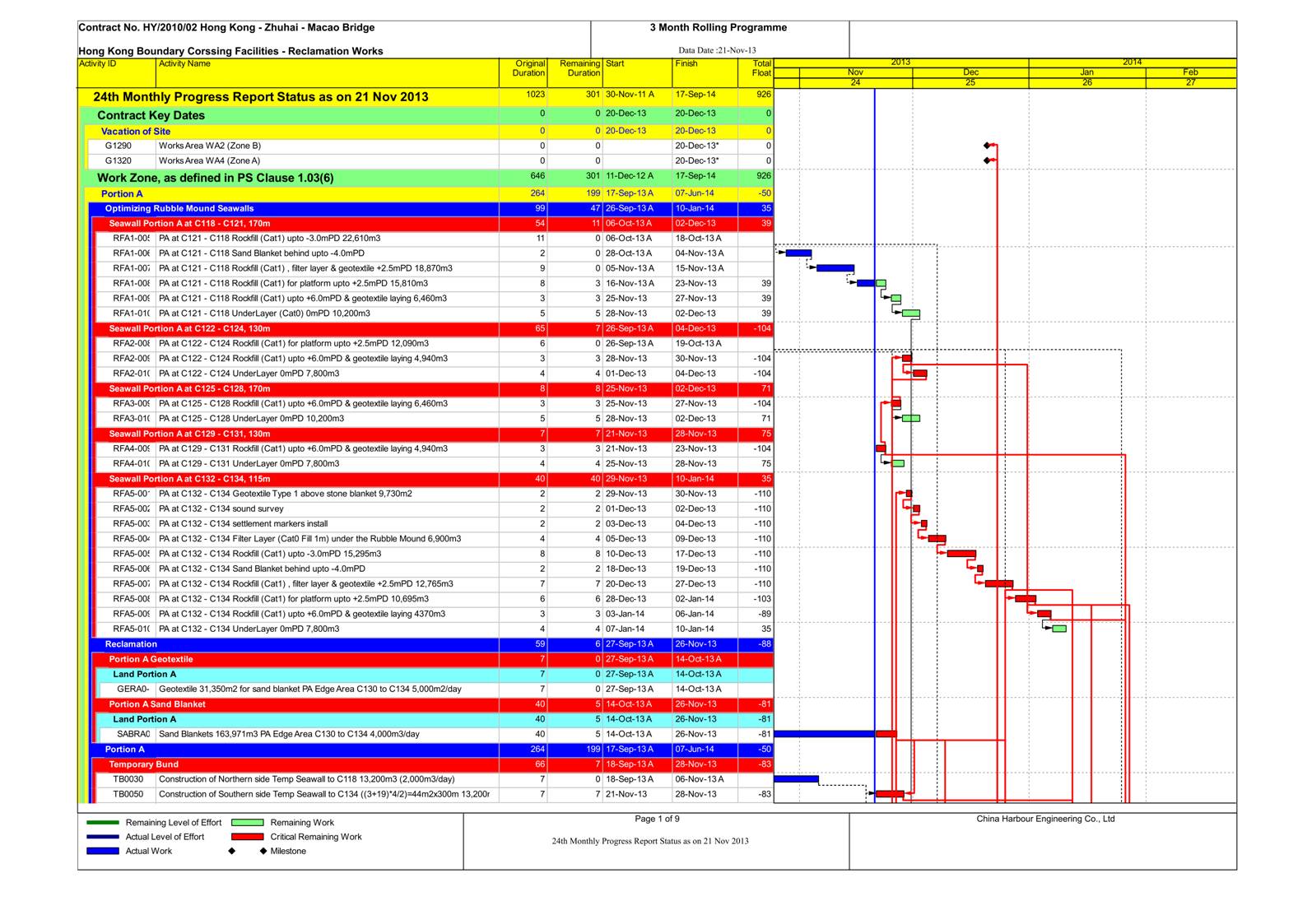
Task: Click the Remaining Level of Effort legend swatch
Action: tap(103, 822)
